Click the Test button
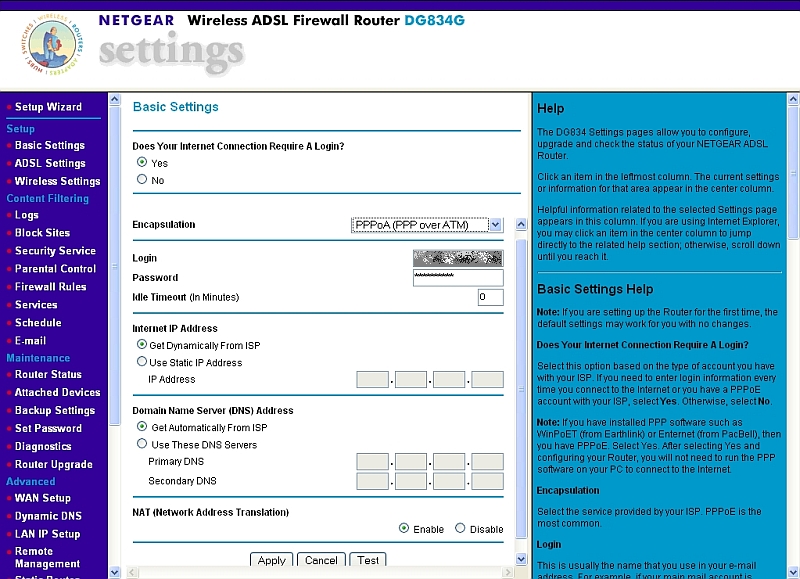This screenshot has height=579, width=800. 367,561
